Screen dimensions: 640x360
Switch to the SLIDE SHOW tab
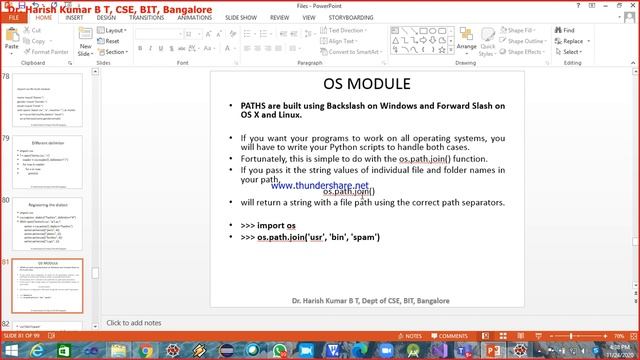click(241, 18)
